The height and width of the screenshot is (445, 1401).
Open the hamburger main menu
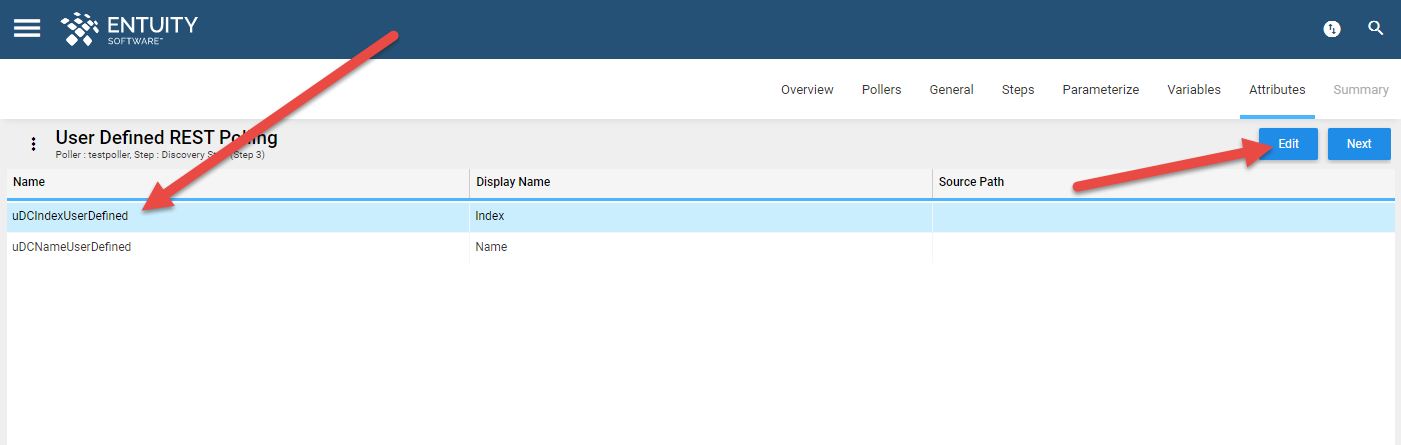click(27, 28)
